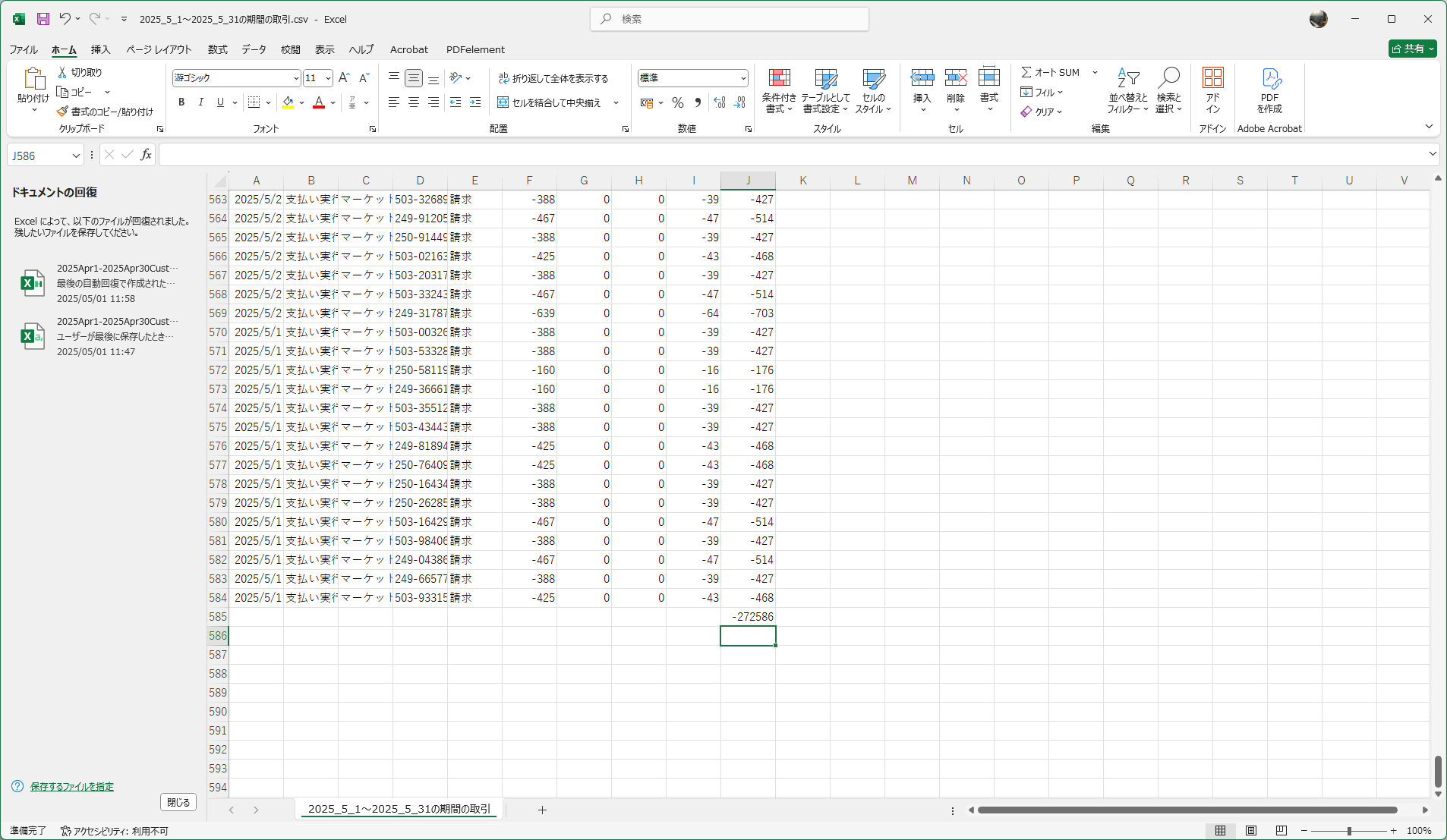Switch to the データ ribbon tab
Image resolution: width=1447 pixels, height=840 pixels.
pyautogui.click(x=254, y=49)
